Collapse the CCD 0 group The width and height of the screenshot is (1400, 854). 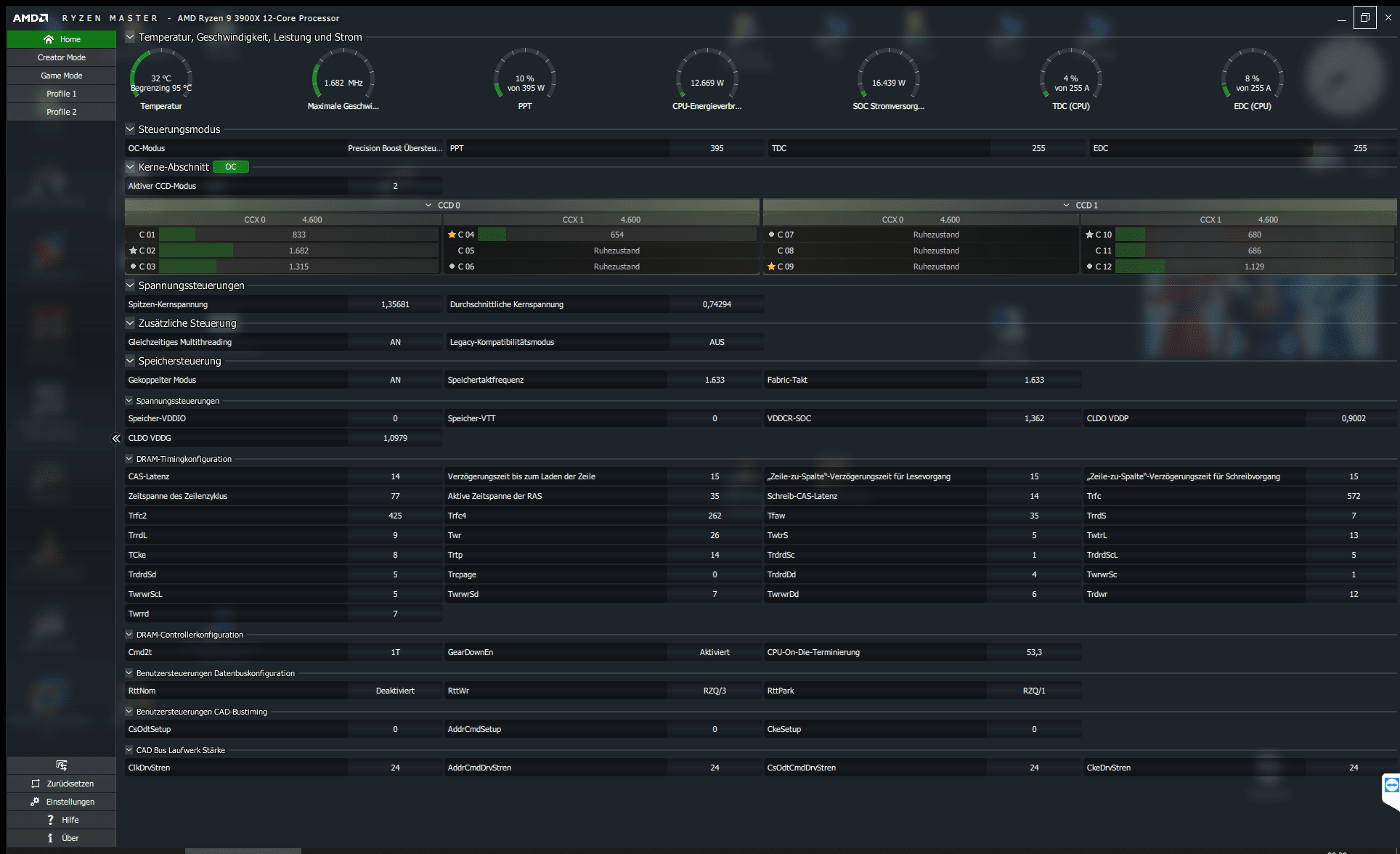(428, 206)
